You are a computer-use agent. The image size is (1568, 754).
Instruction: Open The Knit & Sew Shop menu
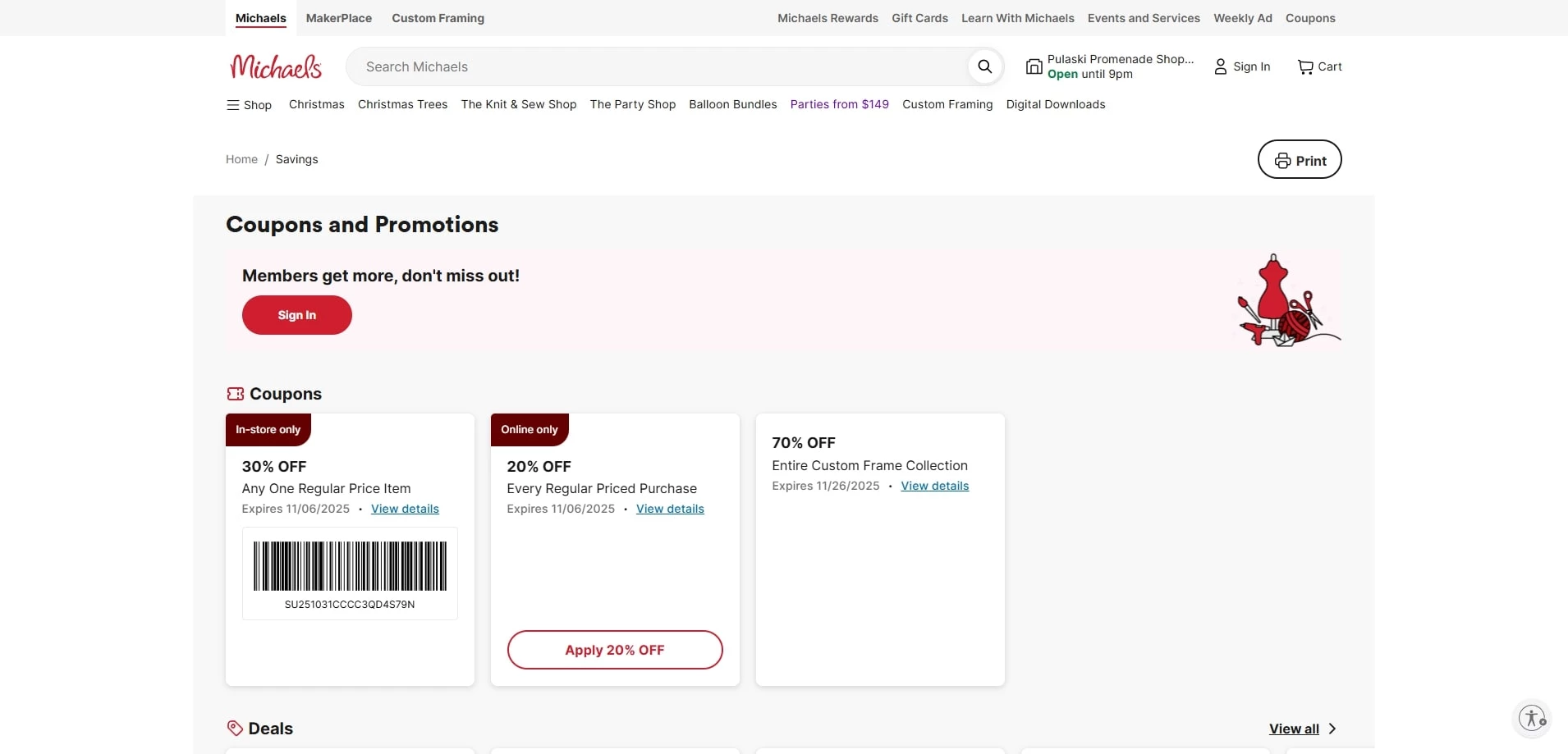[x=518, y=104]
